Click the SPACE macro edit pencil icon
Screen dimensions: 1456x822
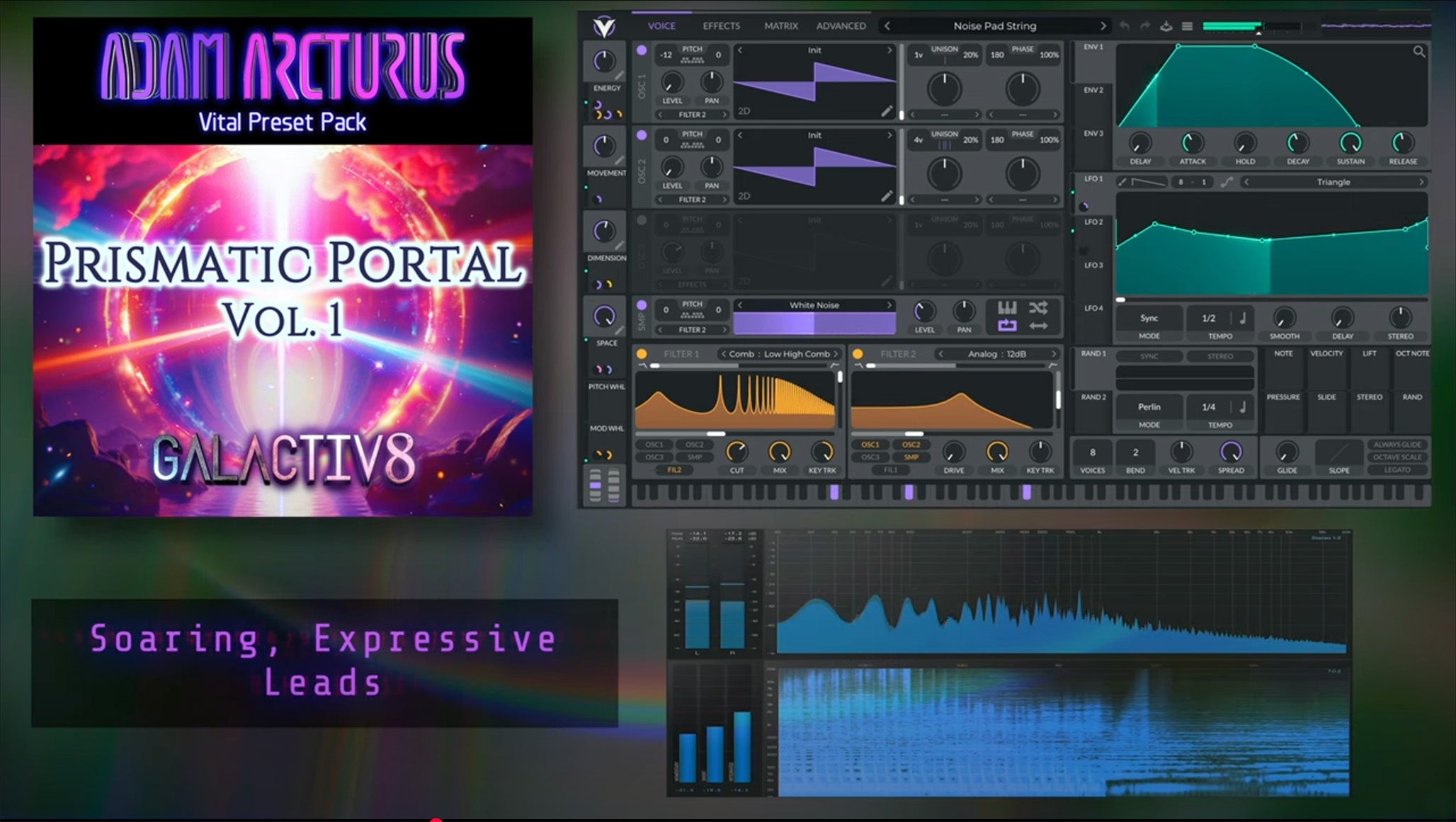[x=620, y=330]
